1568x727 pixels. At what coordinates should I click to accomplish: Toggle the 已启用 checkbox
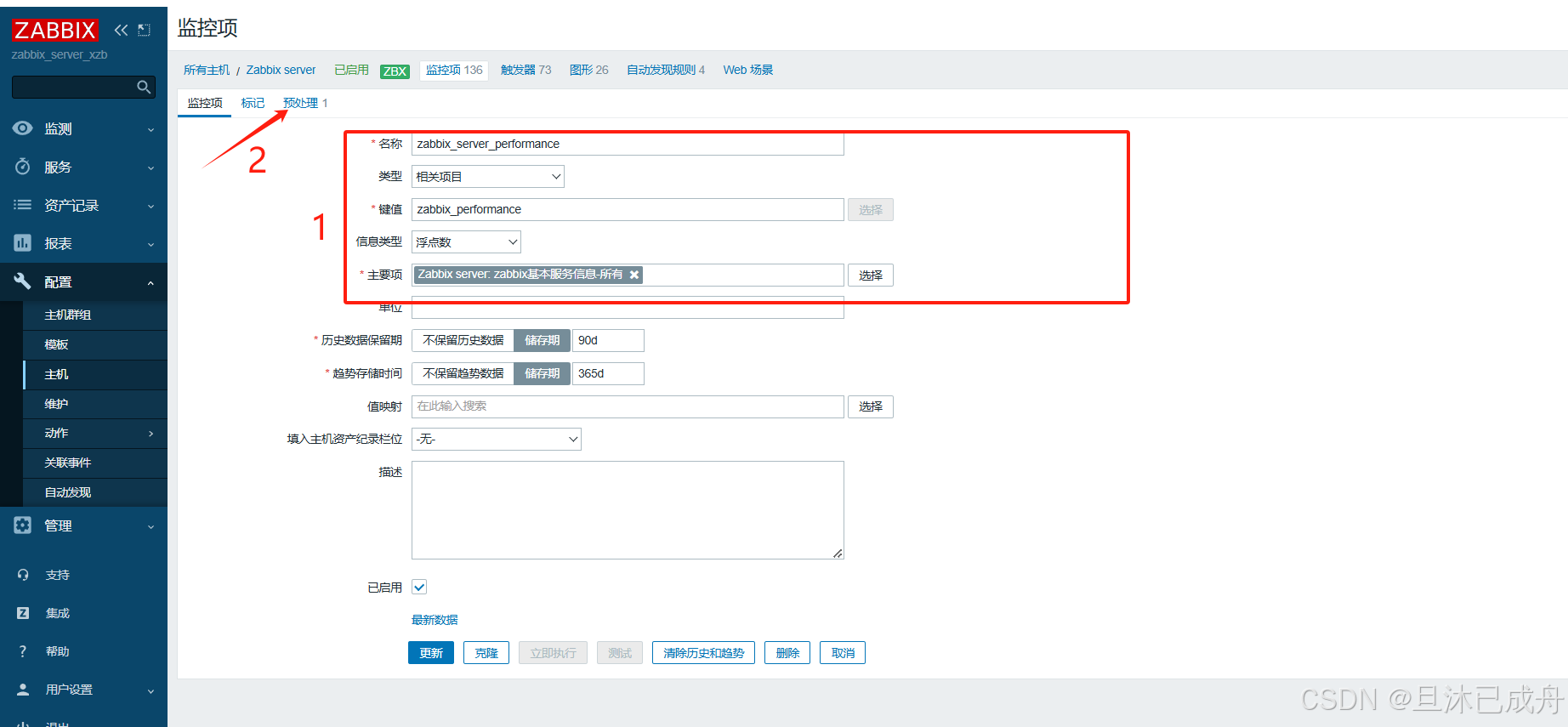[419, 587]
